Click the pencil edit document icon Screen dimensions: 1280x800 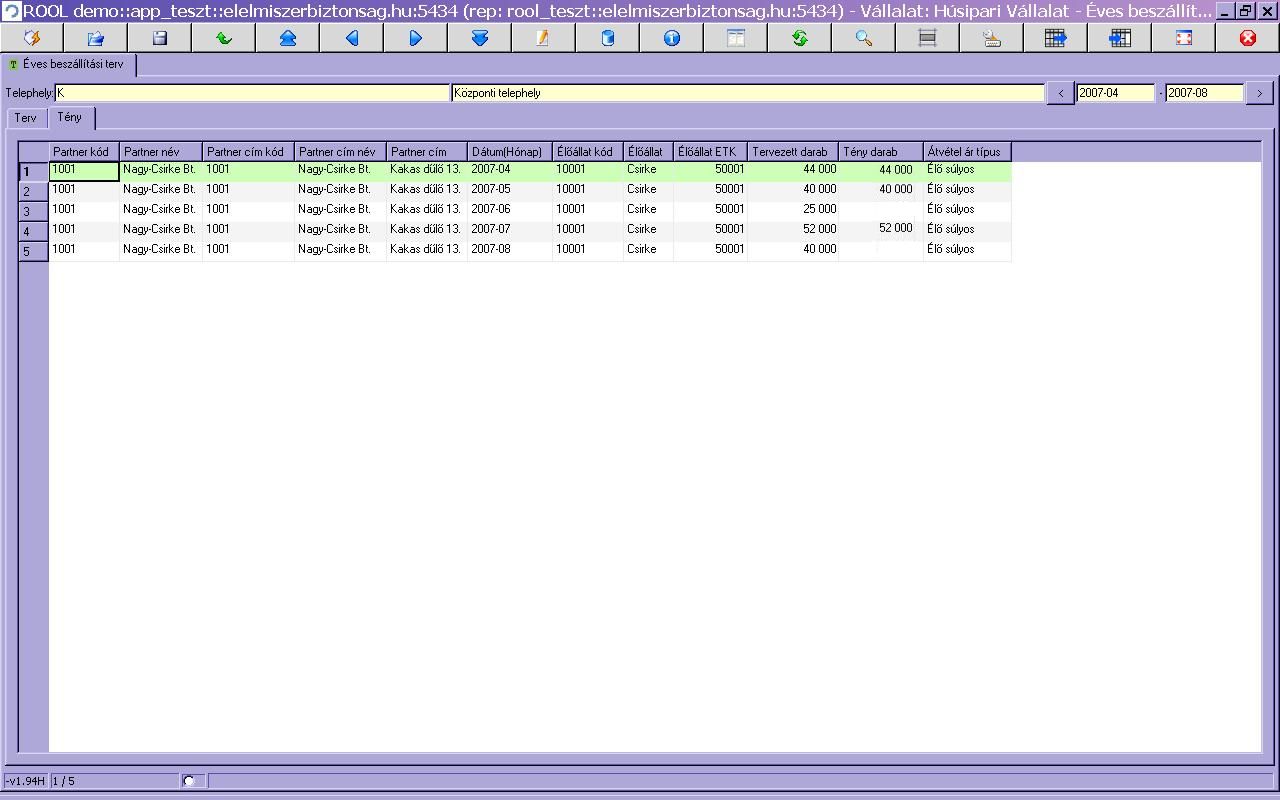(544, 38)
